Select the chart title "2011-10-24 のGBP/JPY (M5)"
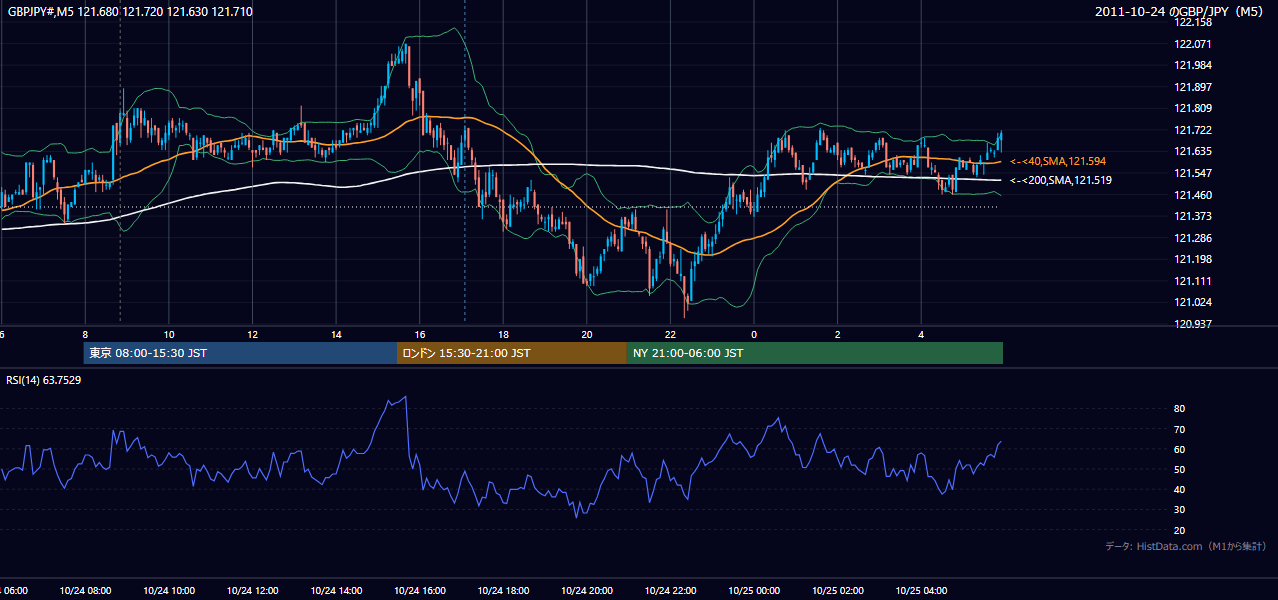 point(1181,11)
